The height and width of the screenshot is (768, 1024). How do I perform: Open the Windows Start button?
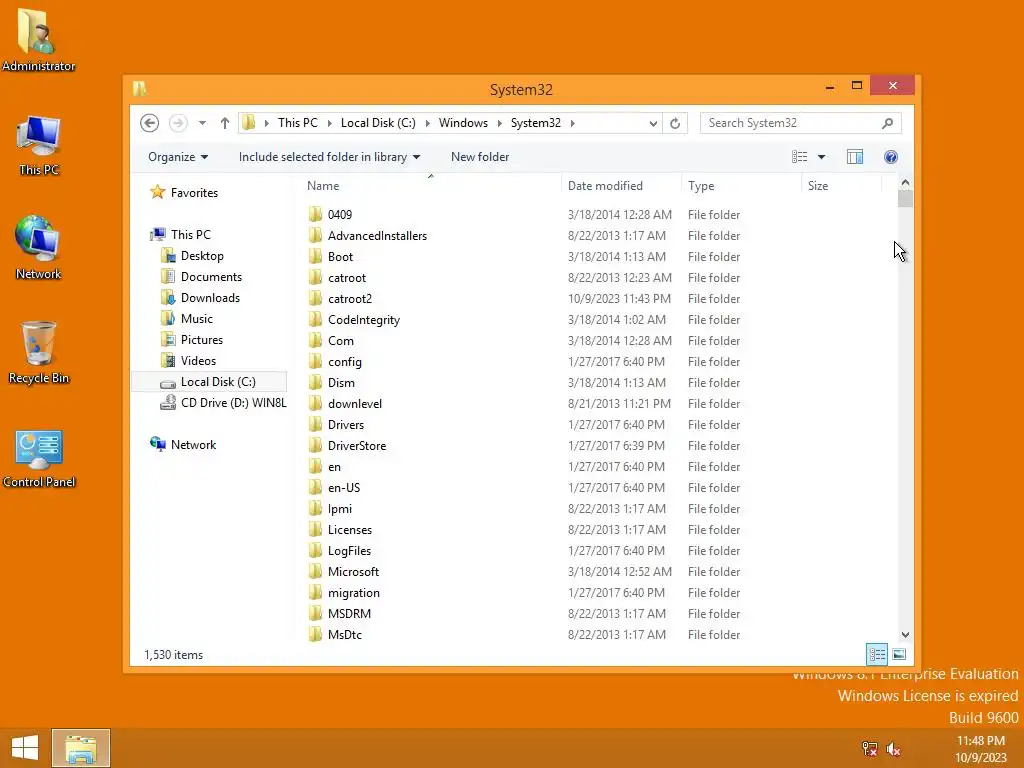25,748
